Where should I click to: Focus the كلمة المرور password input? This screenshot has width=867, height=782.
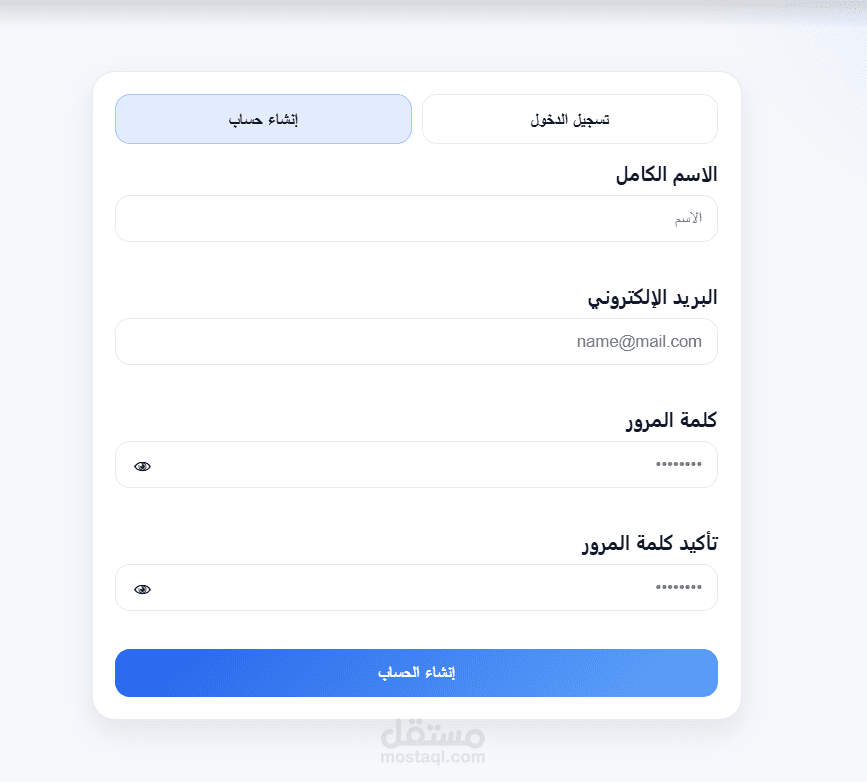click(x=416, y=465)
